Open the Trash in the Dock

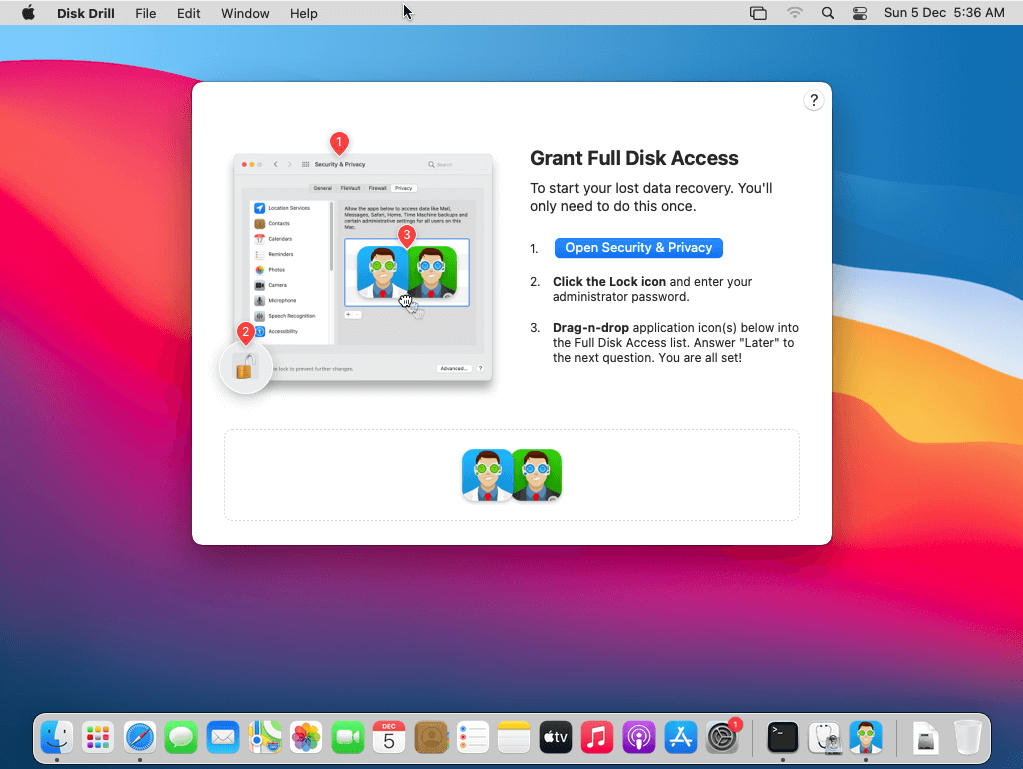(x=968, y=738)
